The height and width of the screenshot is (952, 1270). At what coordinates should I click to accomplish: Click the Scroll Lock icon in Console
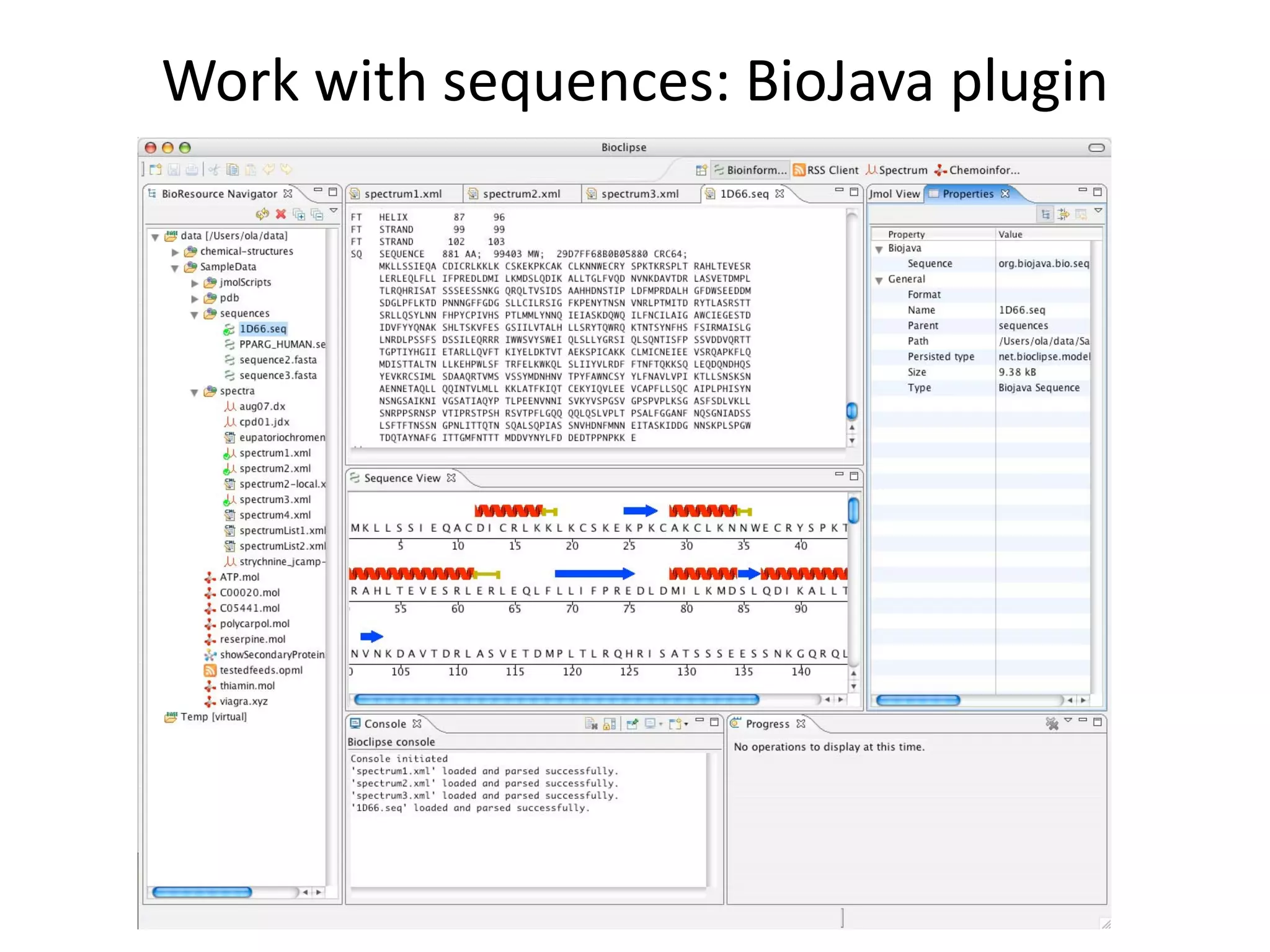click(610, 723)
